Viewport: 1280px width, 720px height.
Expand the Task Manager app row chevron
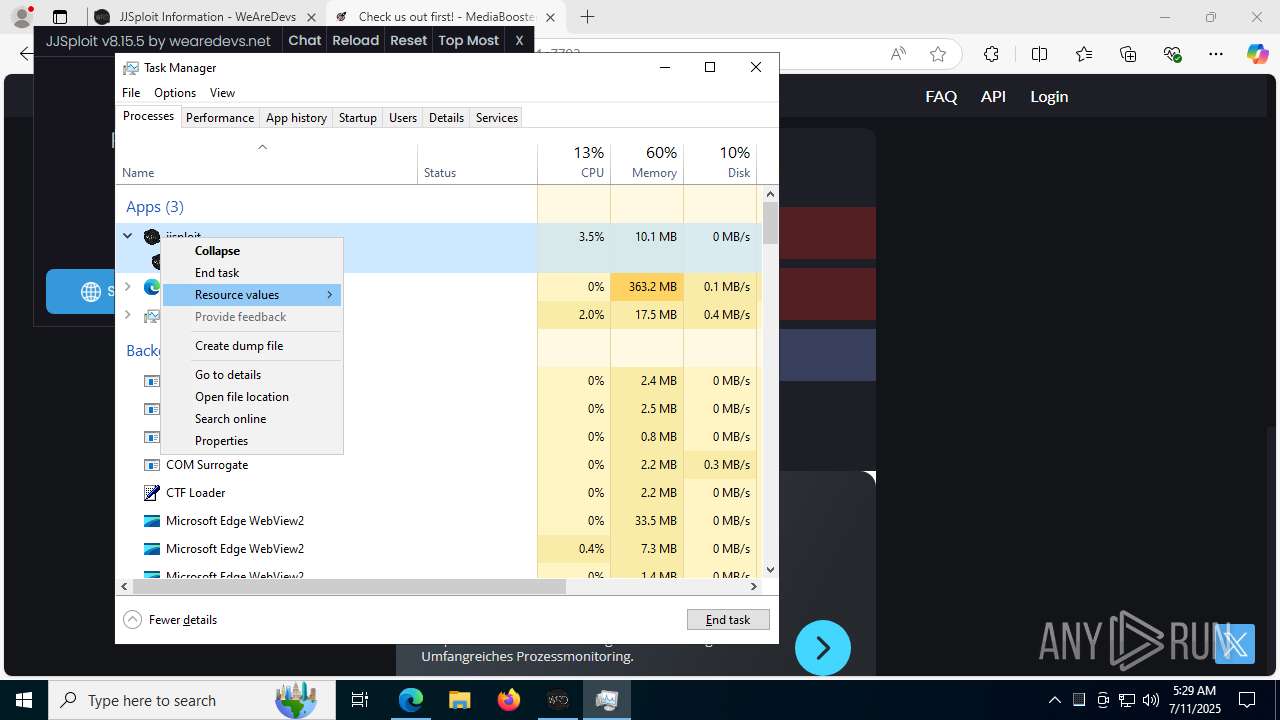point(127,315)
